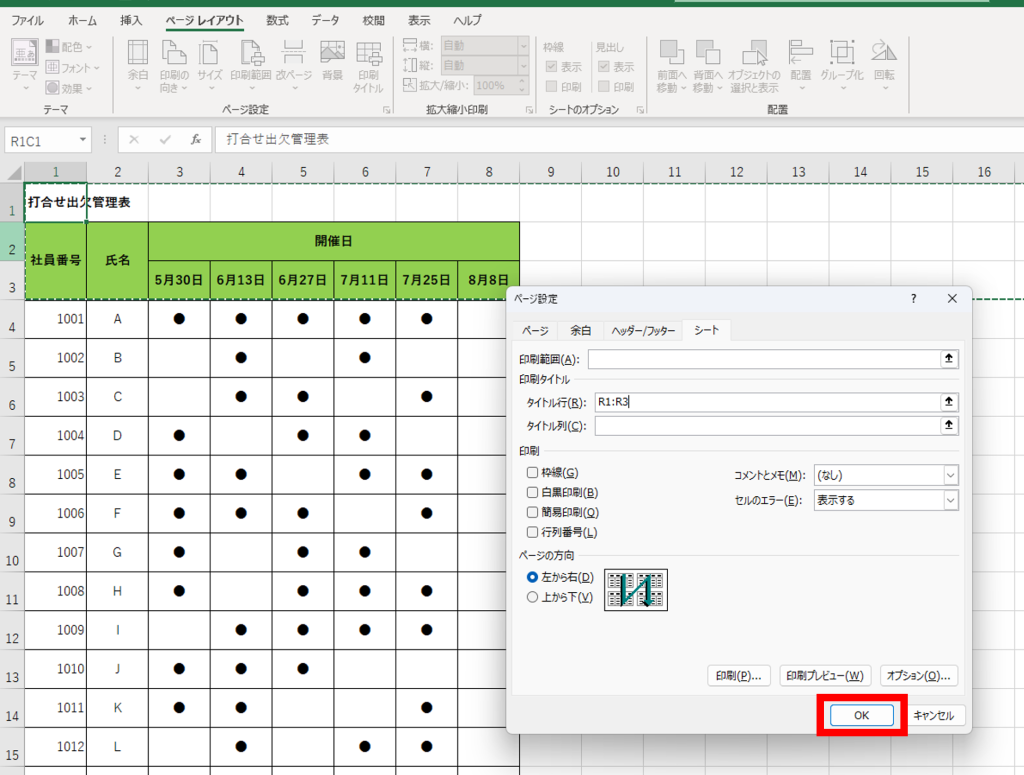Open the 効果 theme effects menu
1024x775 pixels.
[x=69, y=87]
